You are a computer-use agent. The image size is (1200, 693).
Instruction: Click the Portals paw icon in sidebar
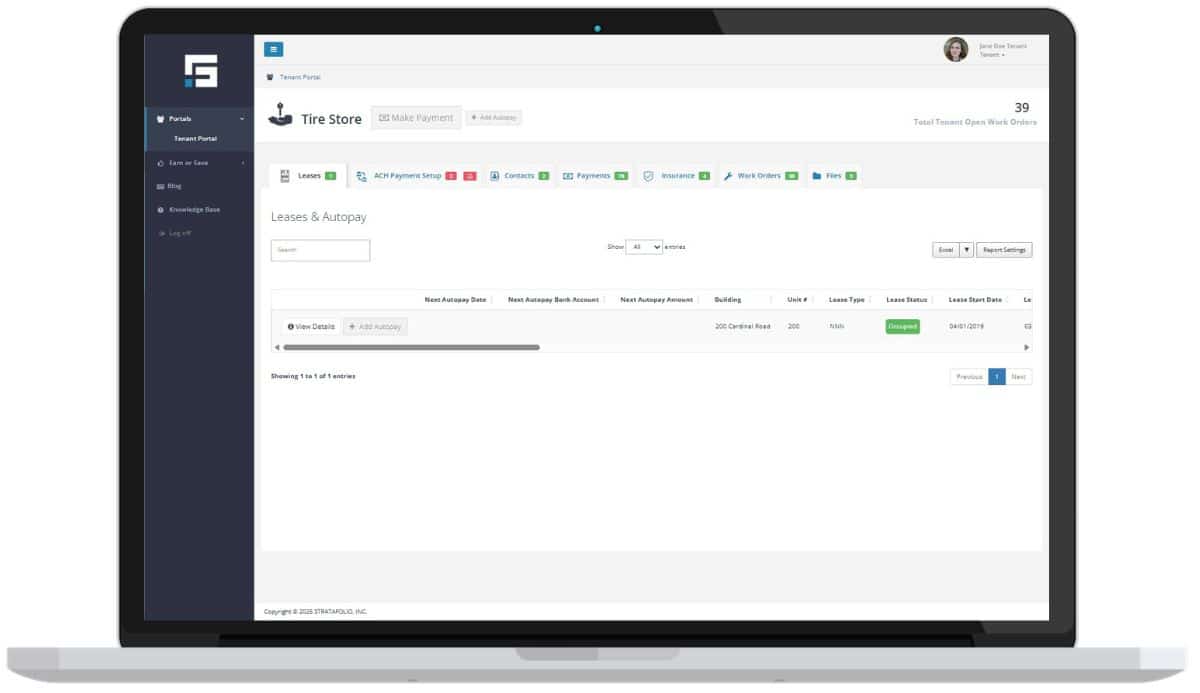click(x=160, y=119)
